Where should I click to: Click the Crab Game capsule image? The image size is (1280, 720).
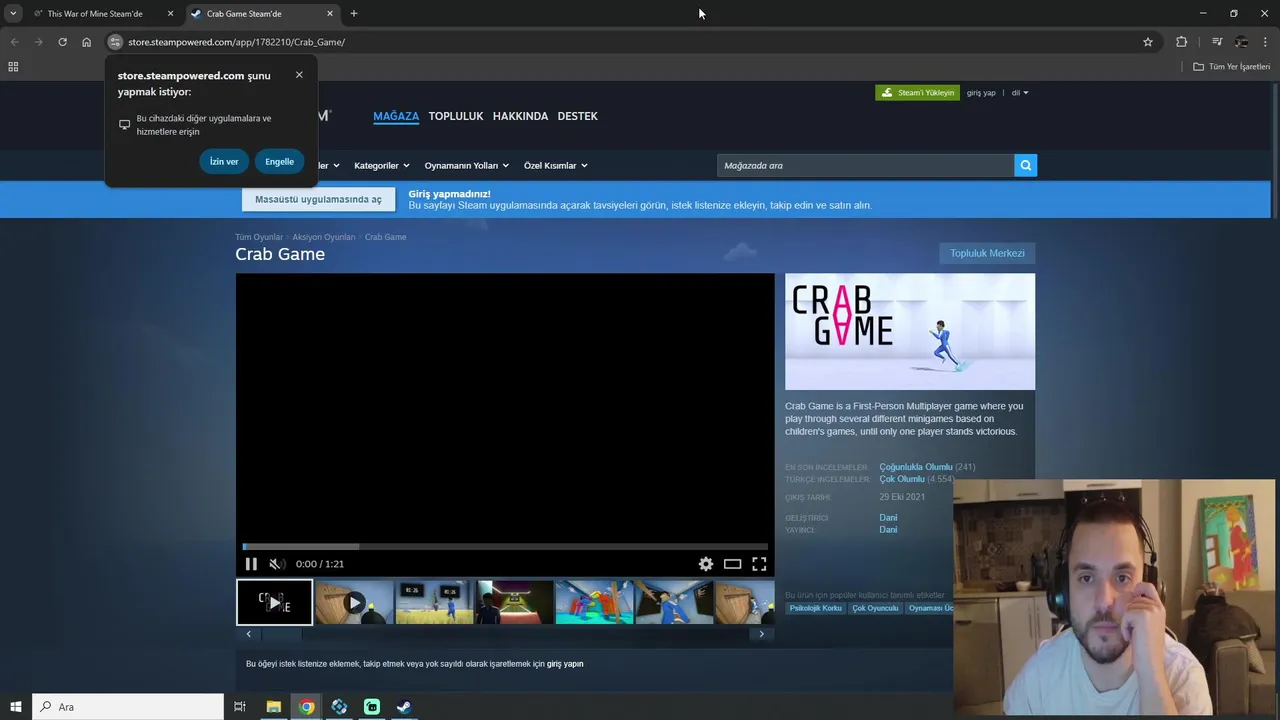coord(910,332)
